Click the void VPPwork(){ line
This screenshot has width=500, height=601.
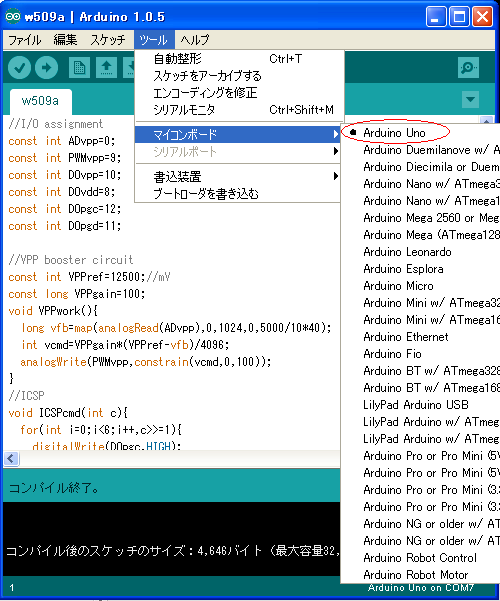[53, 310]
